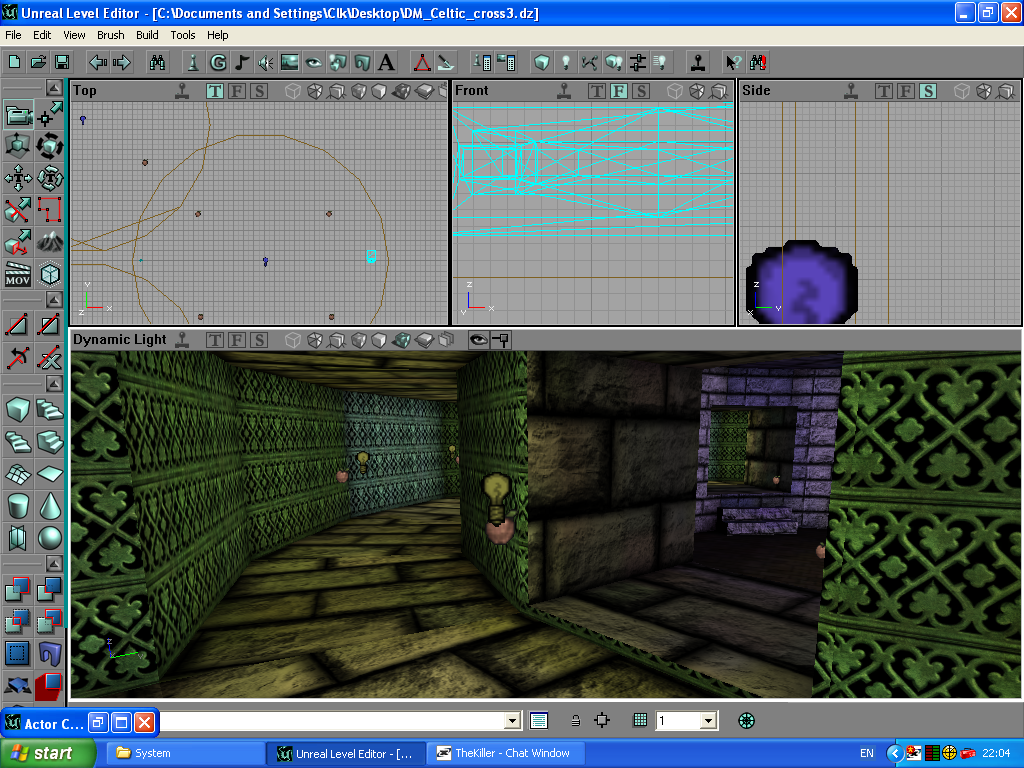This screenshot has height=768, width=1024.
Task: Open the Brush menu
Action: (x=110, y=35)
